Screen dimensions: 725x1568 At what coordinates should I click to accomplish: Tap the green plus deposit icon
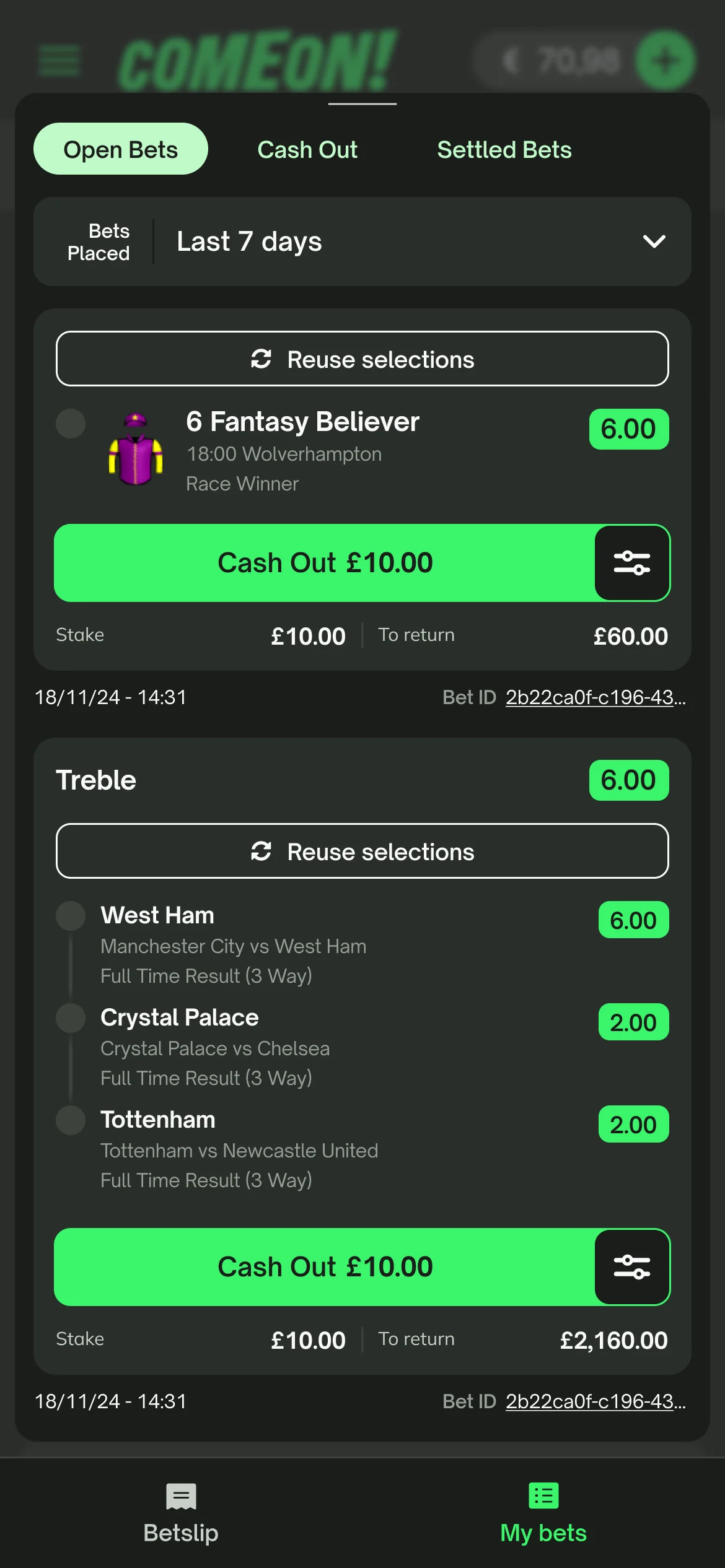pos(666,61)
